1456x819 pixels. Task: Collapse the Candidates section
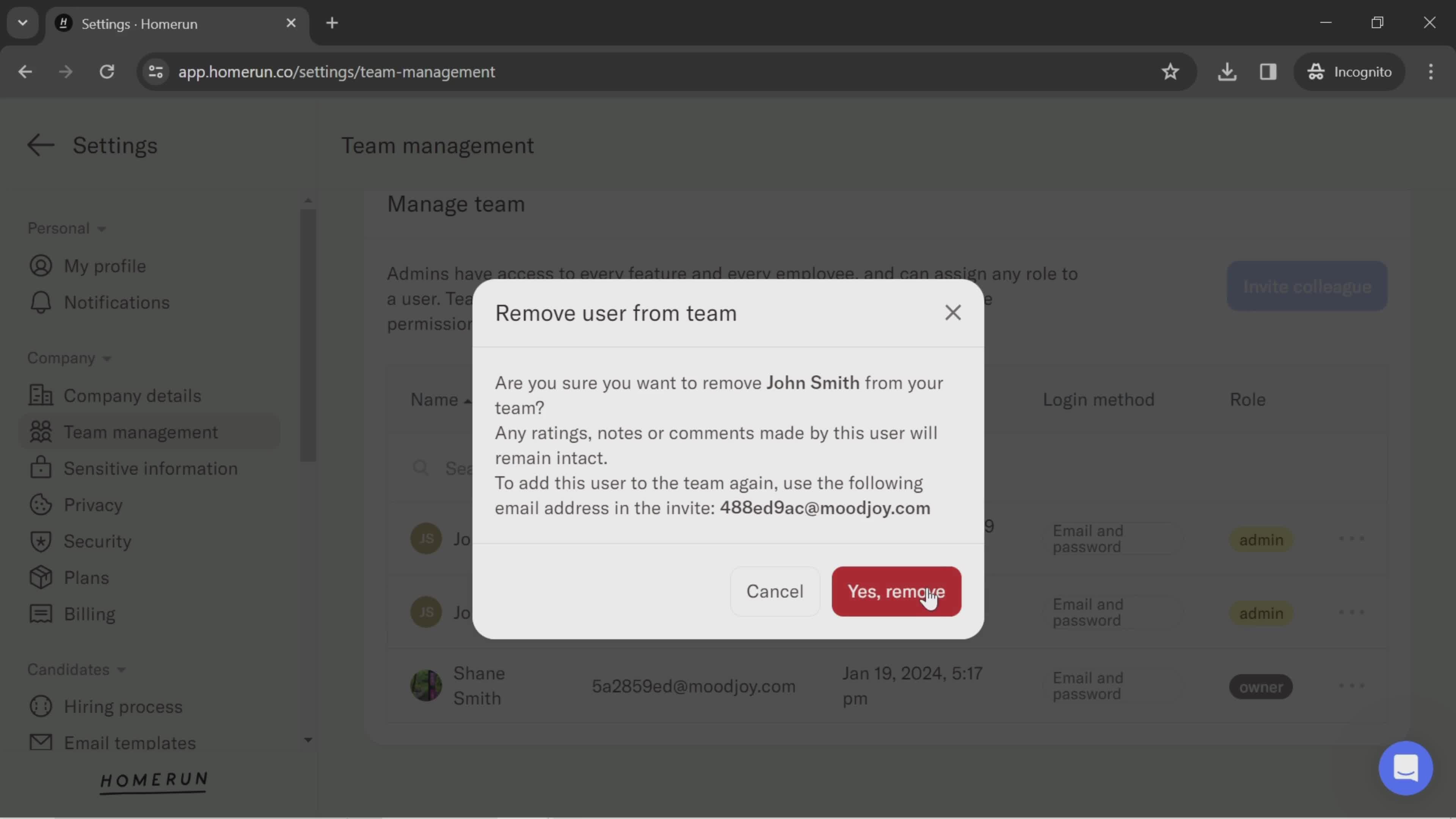tap(77, 669)
